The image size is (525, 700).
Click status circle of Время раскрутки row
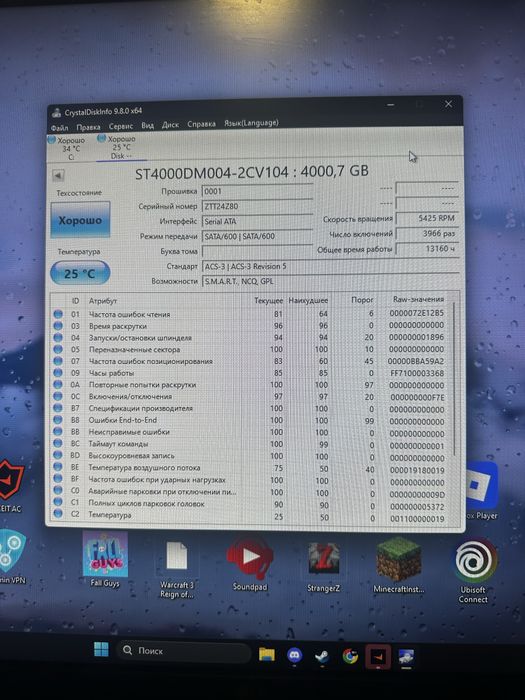pyautogui.click(x=58, y=326)
